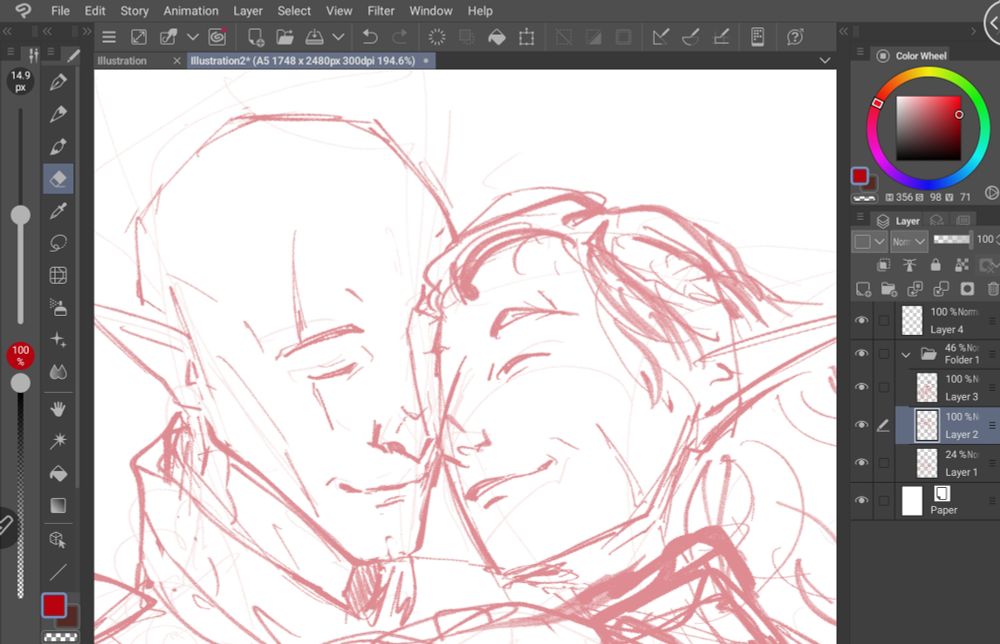This screenshot has width=1000, height=644.
Task: Toggle Lock transparent pixels icon
Action: tap(962, 265)
